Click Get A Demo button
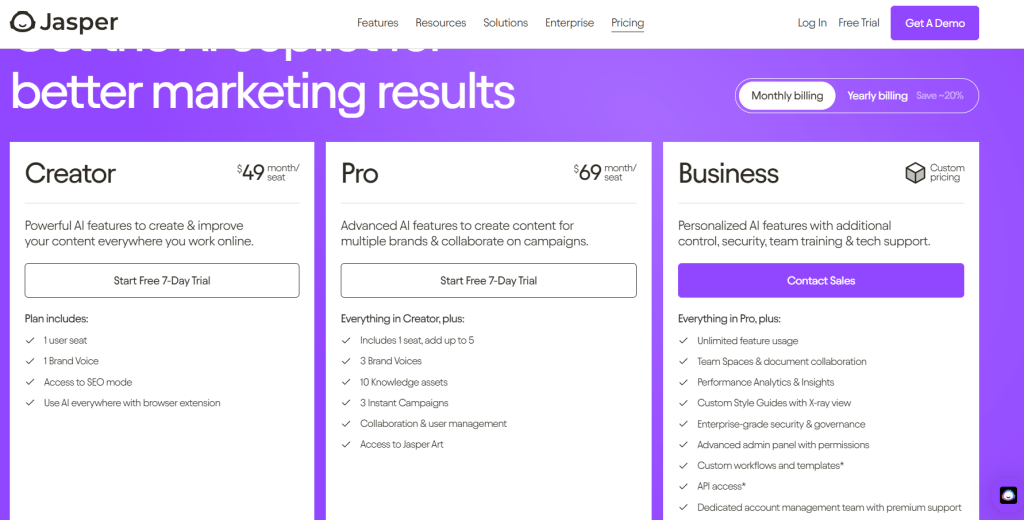 coord(934,23)
